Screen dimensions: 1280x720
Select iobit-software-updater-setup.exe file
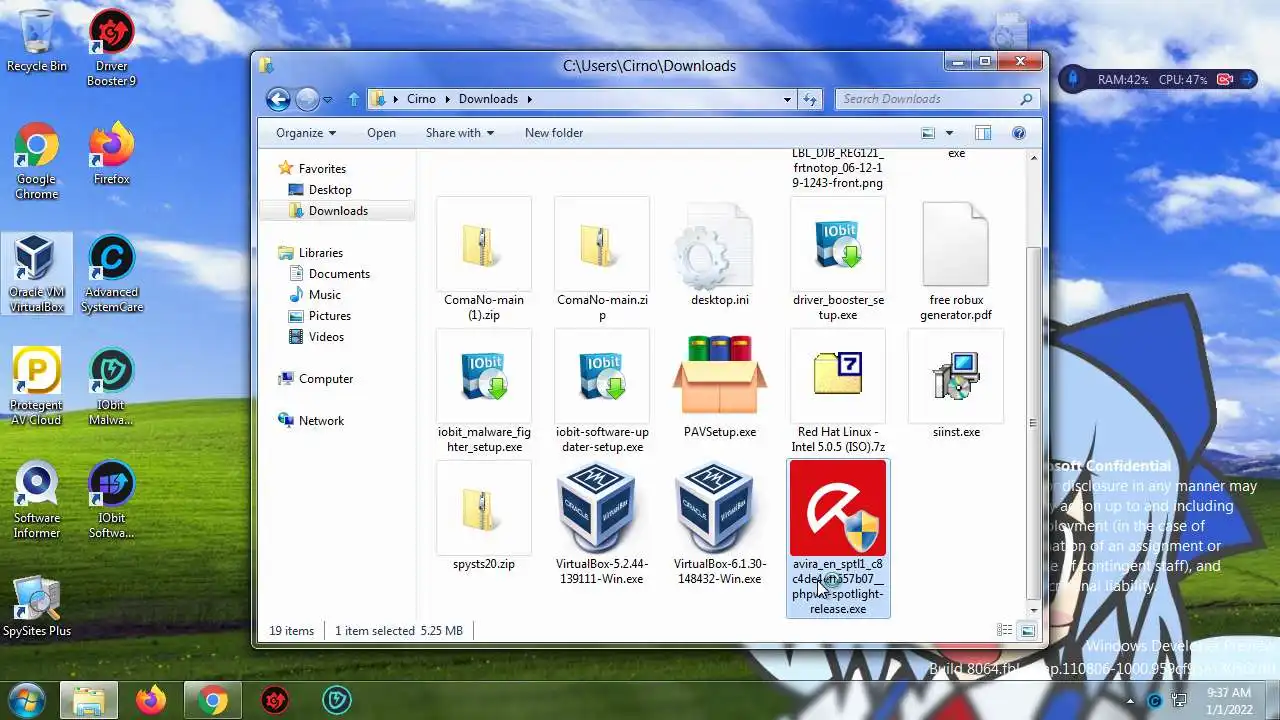click(602, 392)
